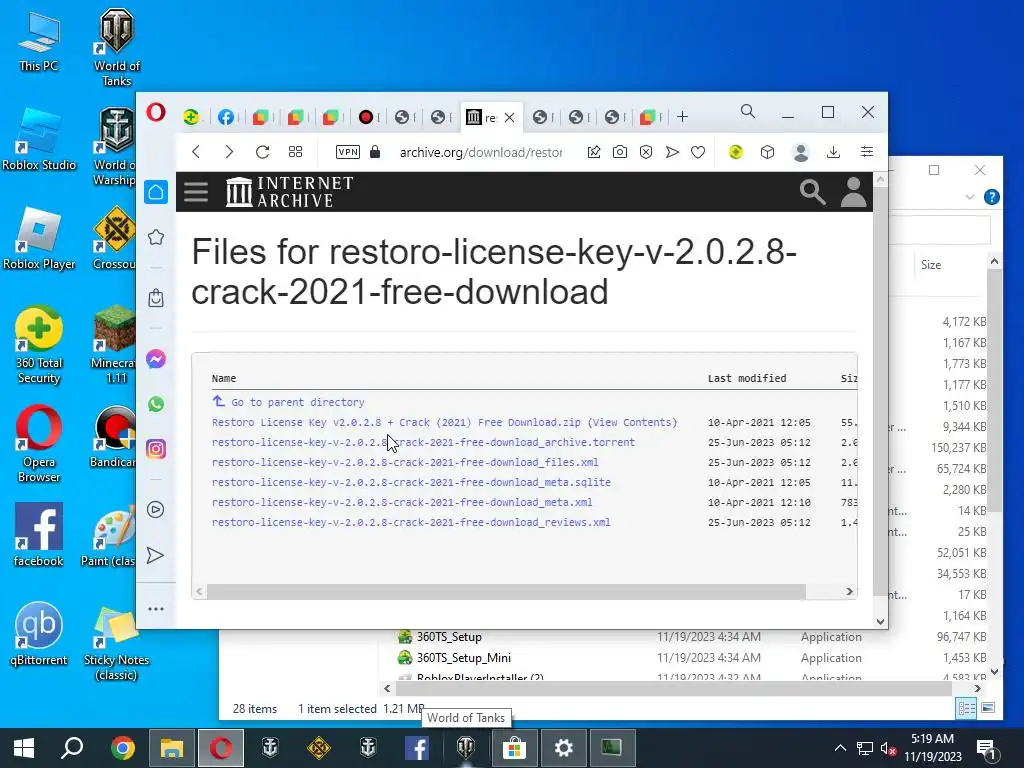Open Instagram in Opera sidebar
Image resolution: width=1024 pixels, height=768 pixels.
tap(155, 449)
